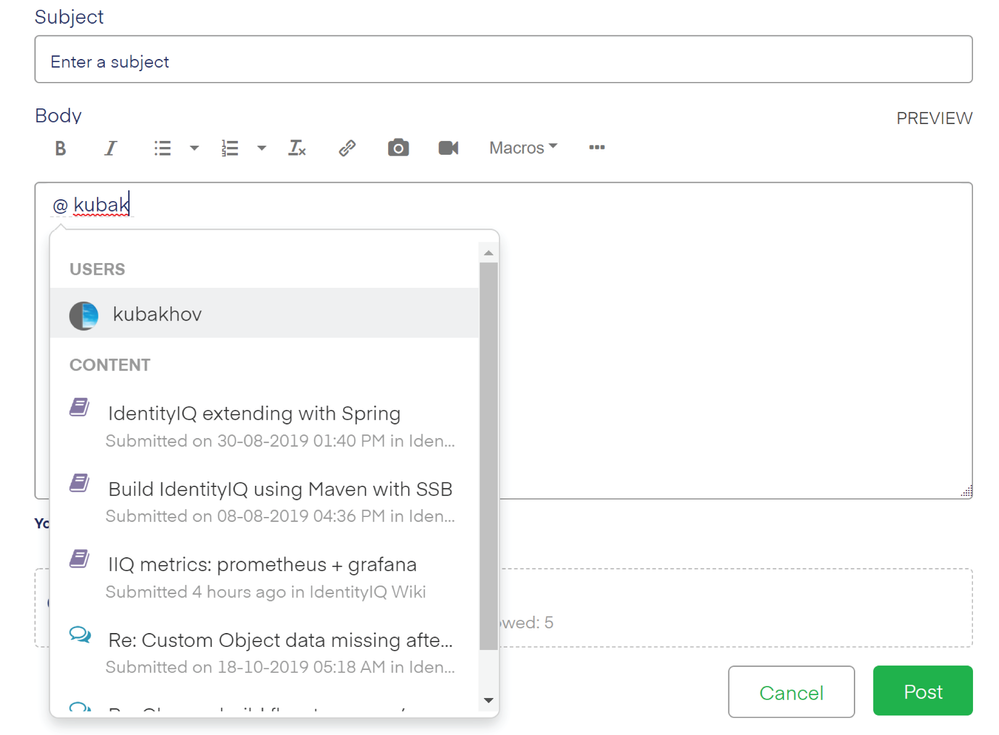Image resolution: width=999 pixels, height=735 pixels.
Task: Switch to PREVIEW mode
Action: pos(934,118)
